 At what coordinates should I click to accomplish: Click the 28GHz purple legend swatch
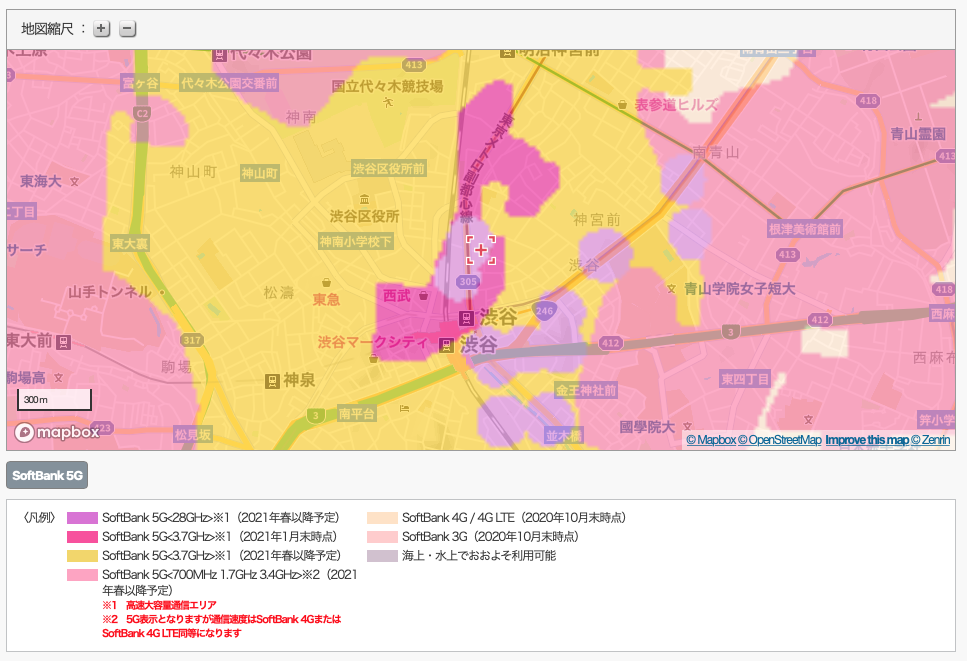point(82,518)
